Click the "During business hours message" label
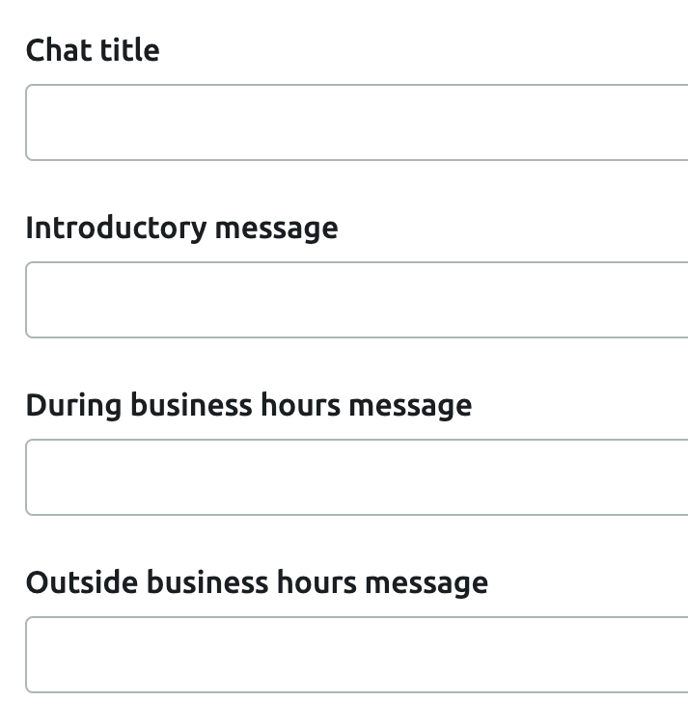688x728 pixels. tap(248, 405)
